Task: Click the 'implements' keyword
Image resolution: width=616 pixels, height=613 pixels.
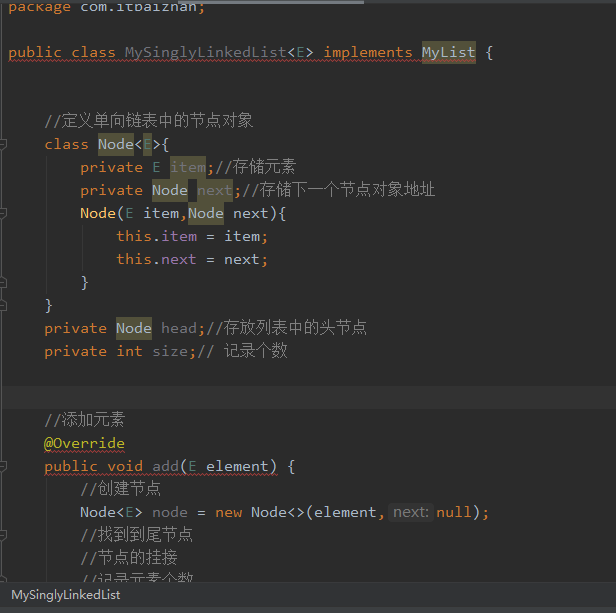Action: pyautogui.click(x=368, y=52)
